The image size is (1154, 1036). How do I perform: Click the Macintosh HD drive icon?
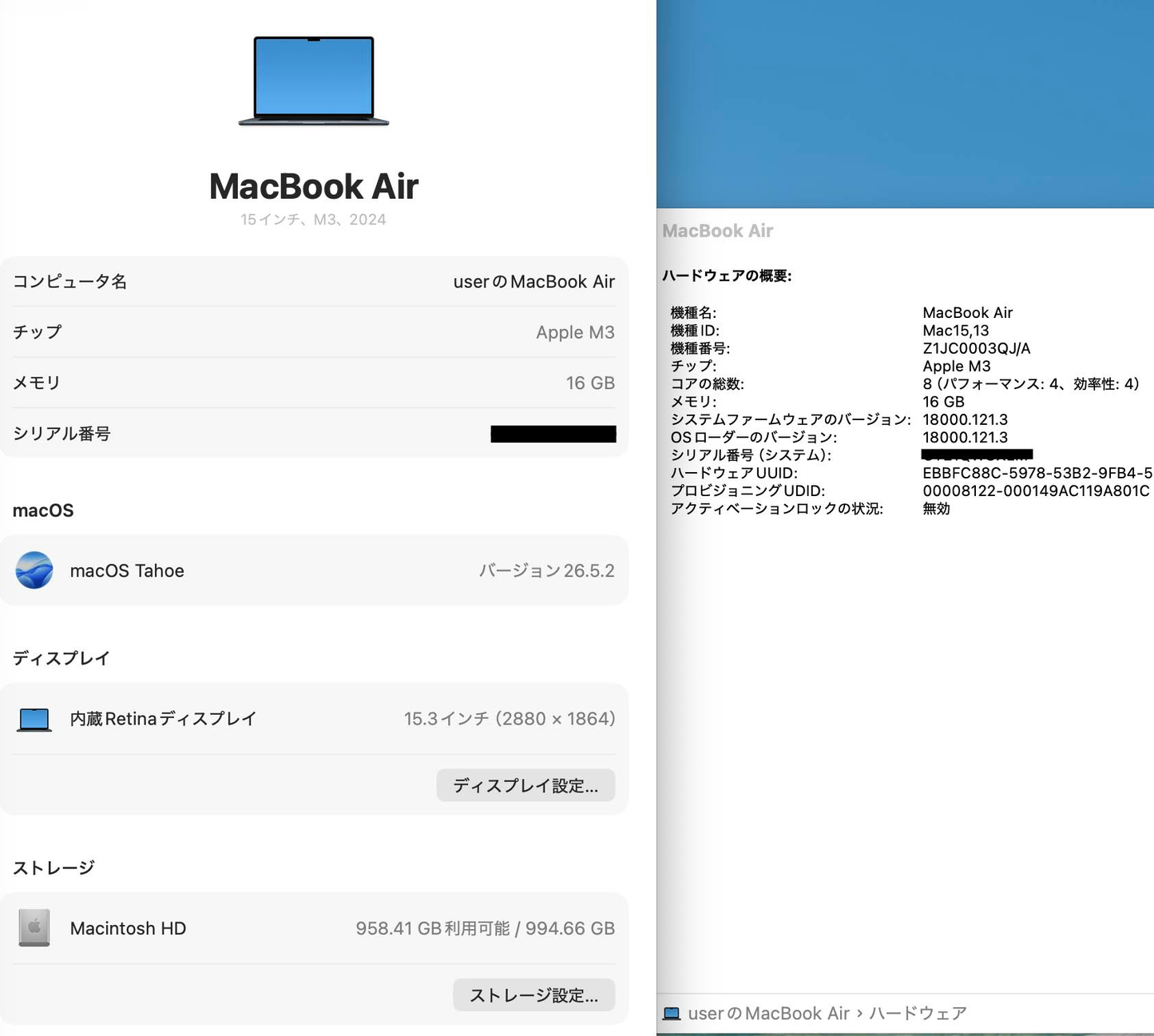[34, 928]
